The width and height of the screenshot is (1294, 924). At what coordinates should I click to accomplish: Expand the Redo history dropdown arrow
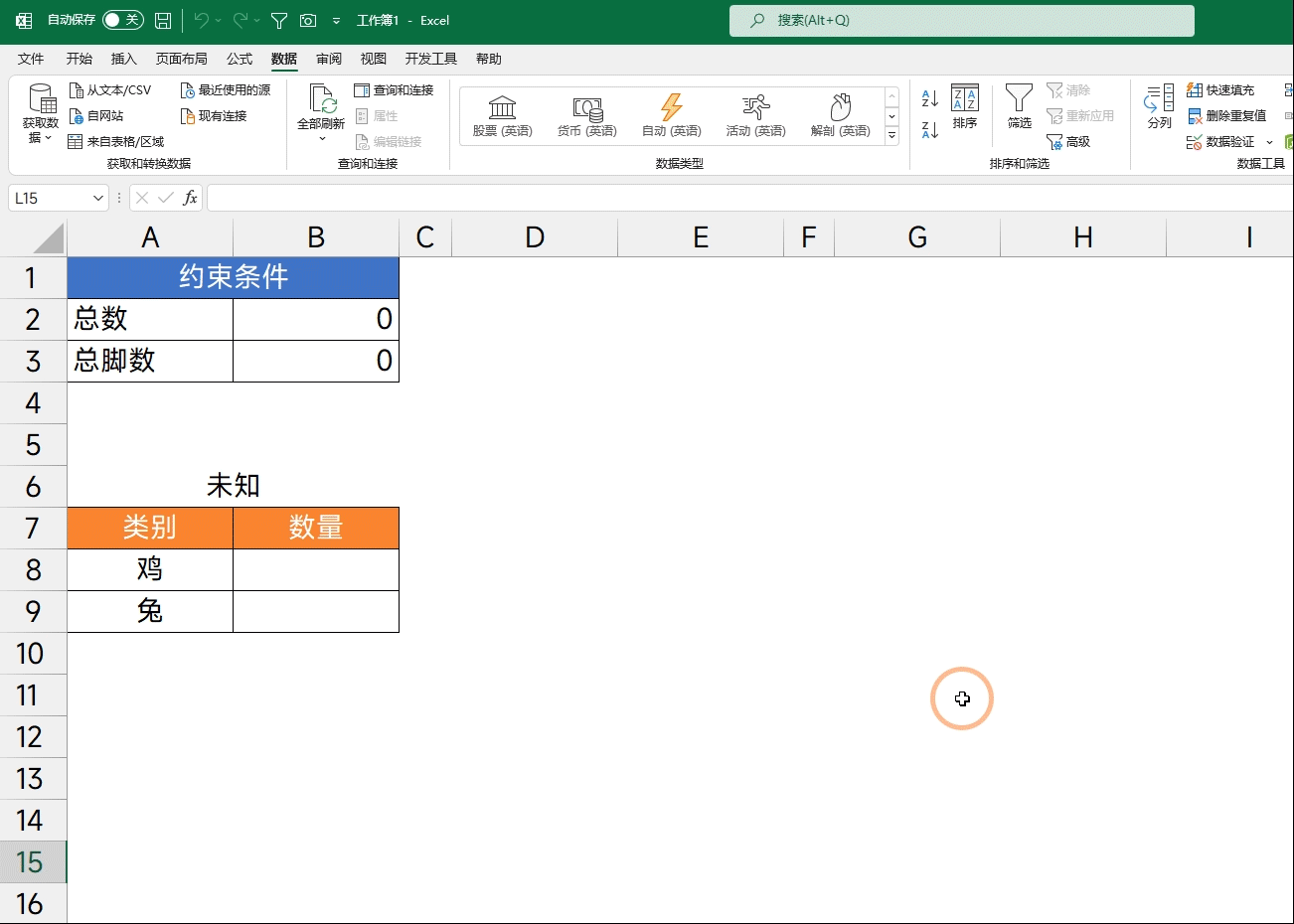point(256,20)
